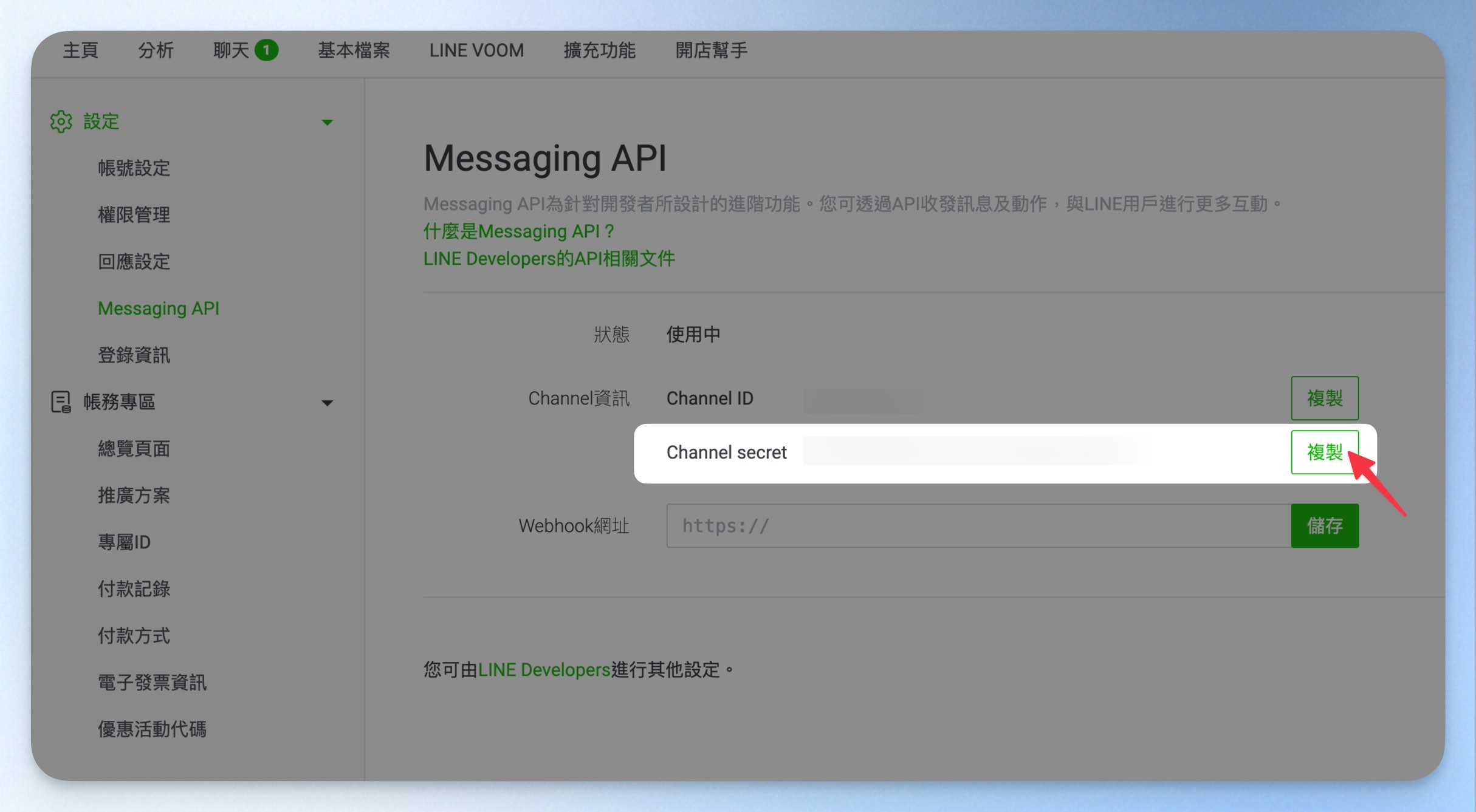Copy the Channel ID with 複製 button

(x=1325, y=398)
